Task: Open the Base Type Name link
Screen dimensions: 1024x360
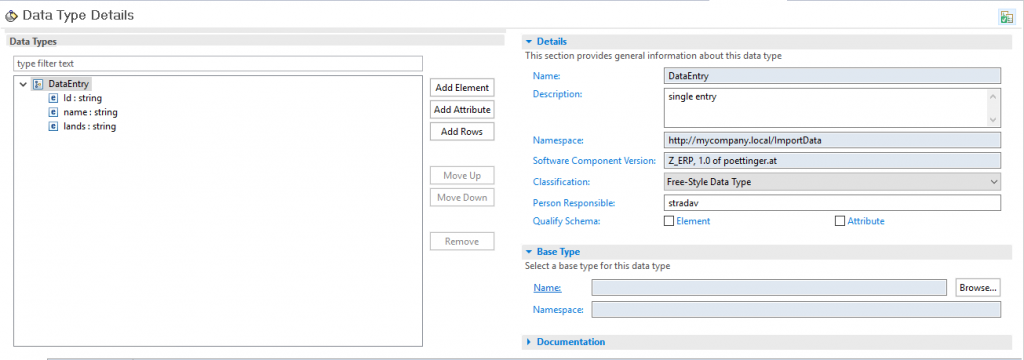Action: [547, 287]
